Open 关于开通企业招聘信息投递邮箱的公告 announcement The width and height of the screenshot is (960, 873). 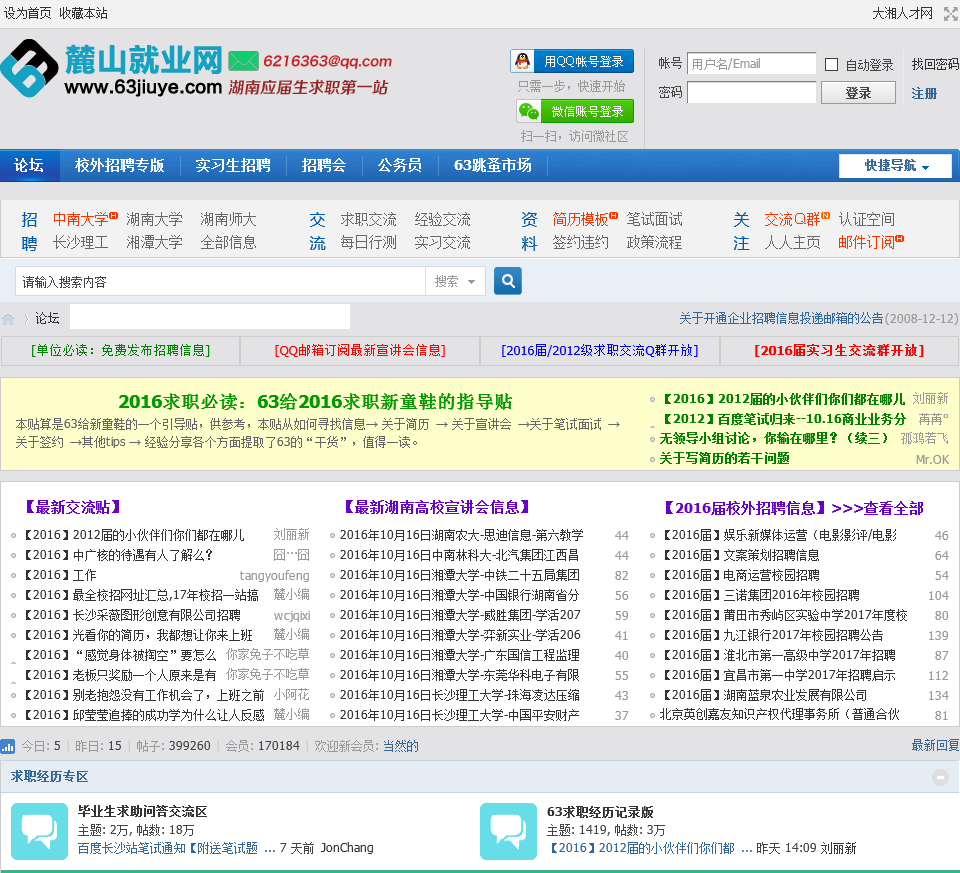click(x=781, y=318)
